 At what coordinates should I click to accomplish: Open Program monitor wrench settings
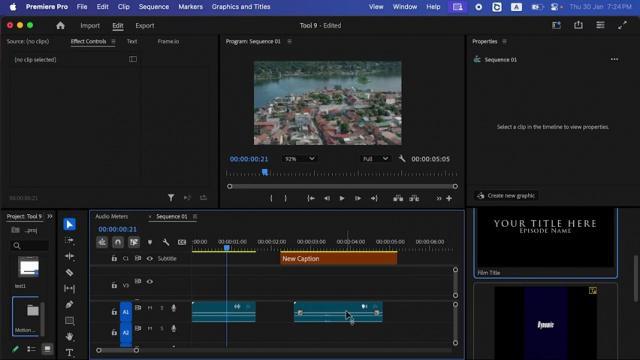pyautogui.click(x=402, y=159)
